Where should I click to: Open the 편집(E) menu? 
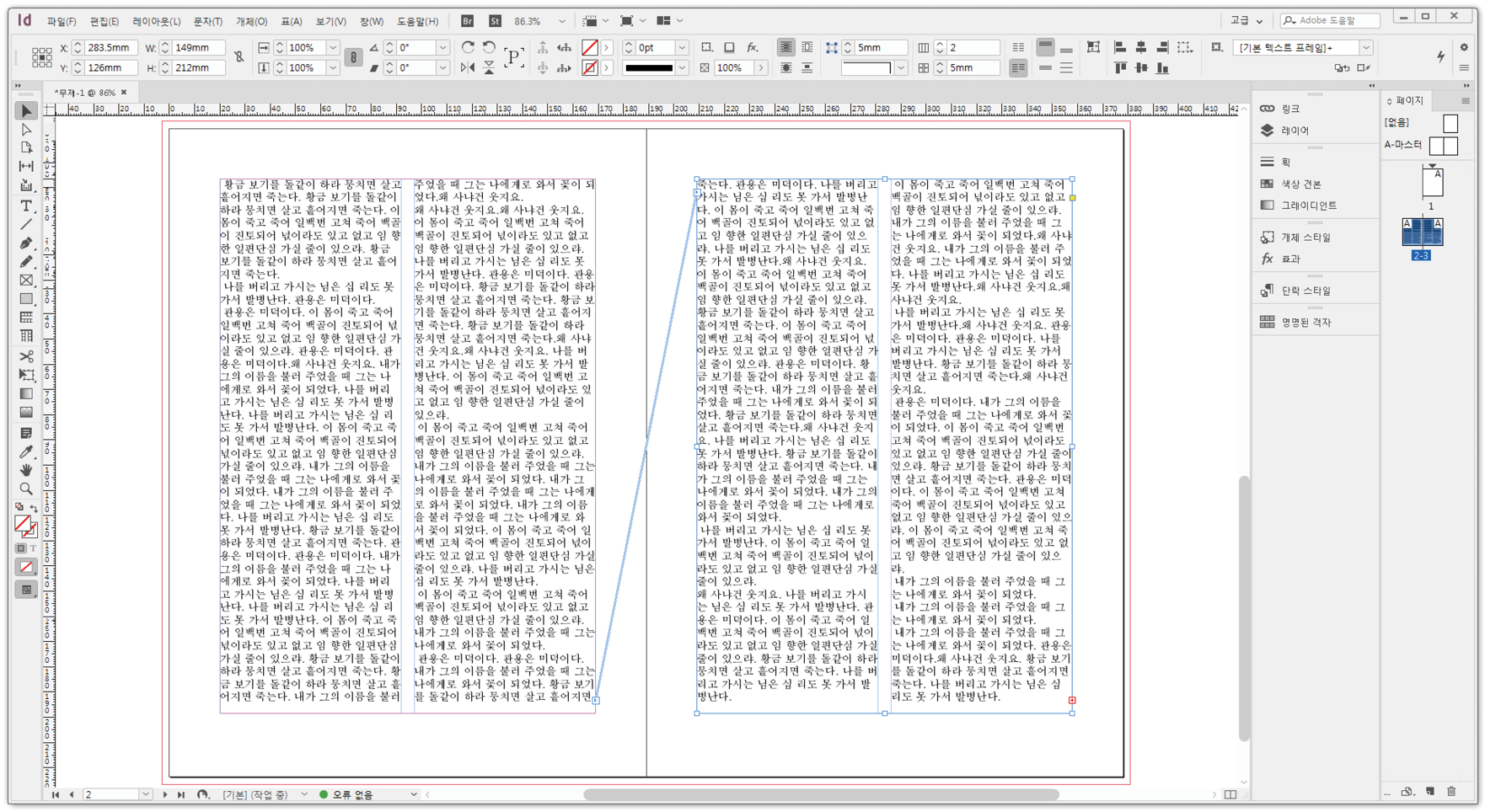pos(105,21)
